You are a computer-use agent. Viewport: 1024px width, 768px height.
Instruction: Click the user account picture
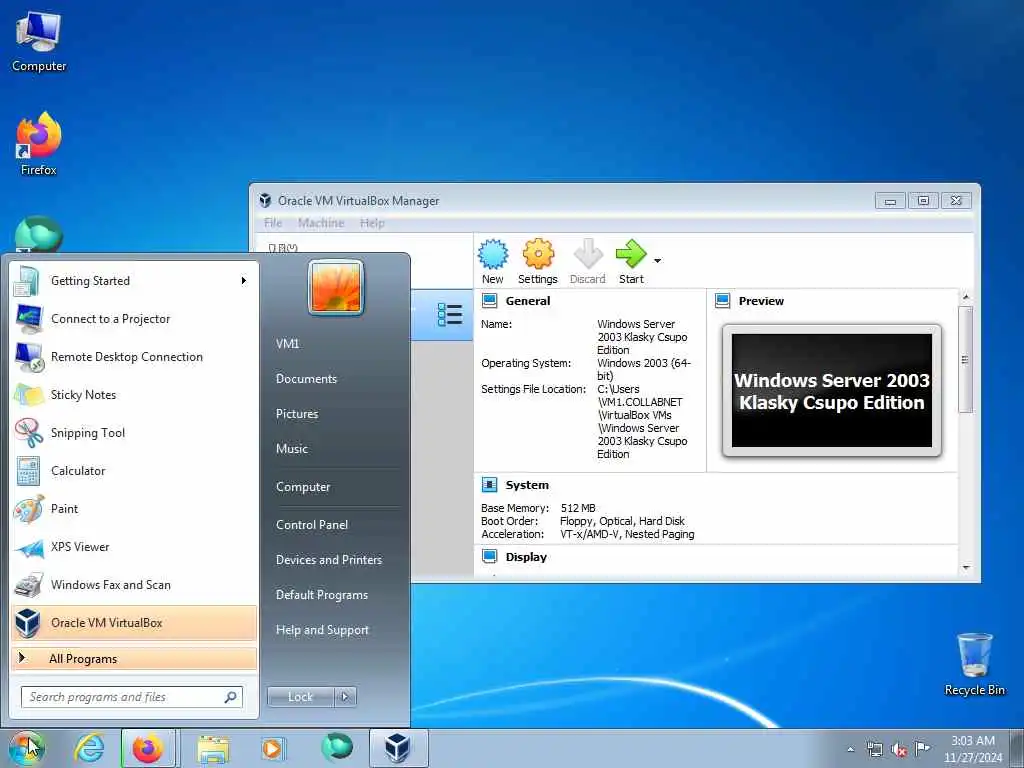pos(336,287)
